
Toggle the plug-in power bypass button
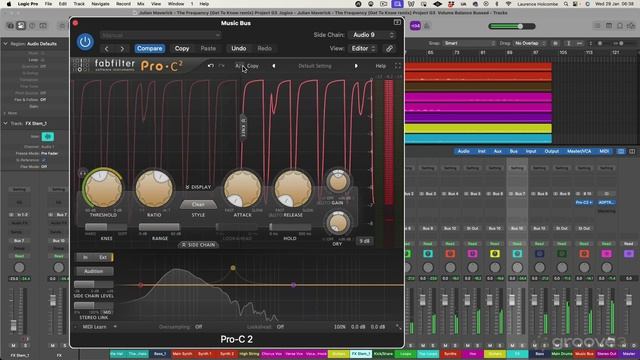coord(85,42)
